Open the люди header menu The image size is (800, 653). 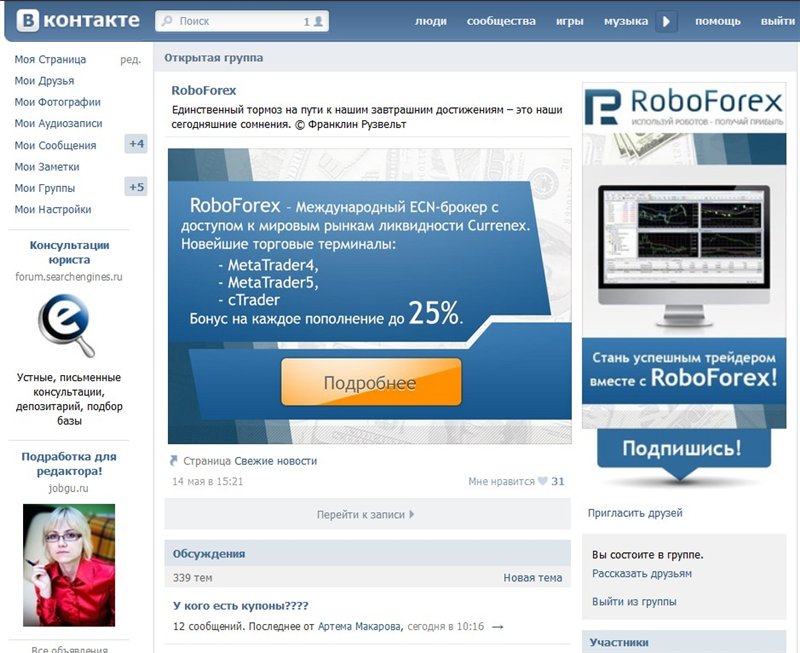tap(431, 21)
